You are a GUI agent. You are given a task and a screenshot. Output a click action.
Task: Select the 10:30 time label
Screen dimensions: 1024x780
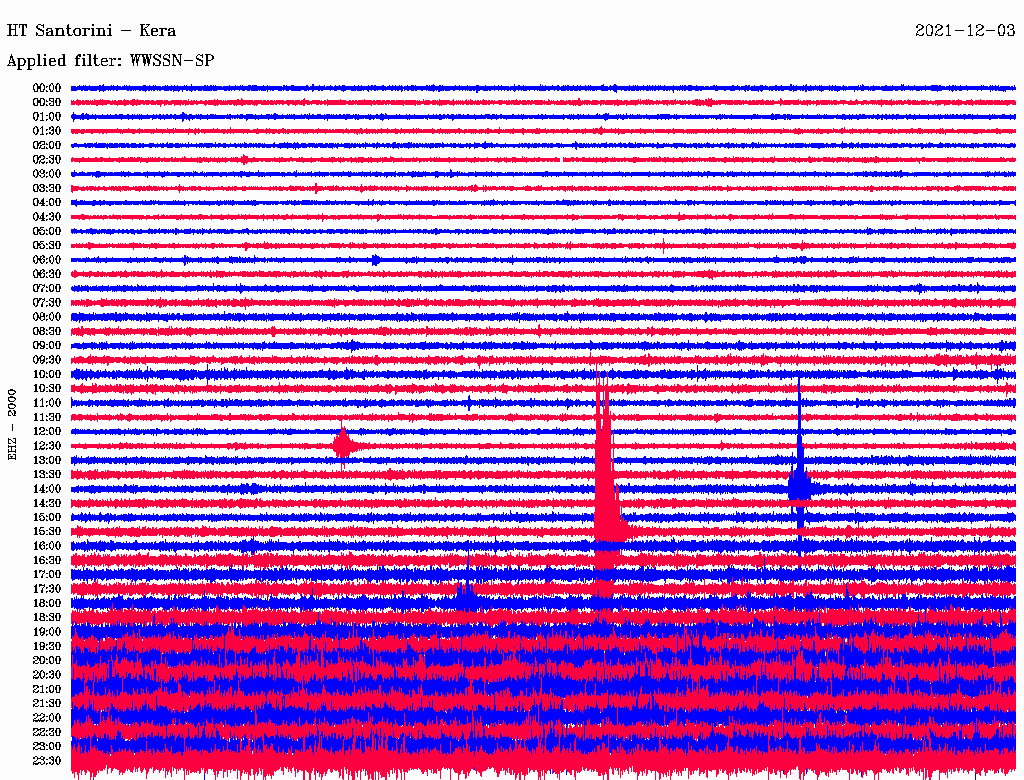point(47,389)
